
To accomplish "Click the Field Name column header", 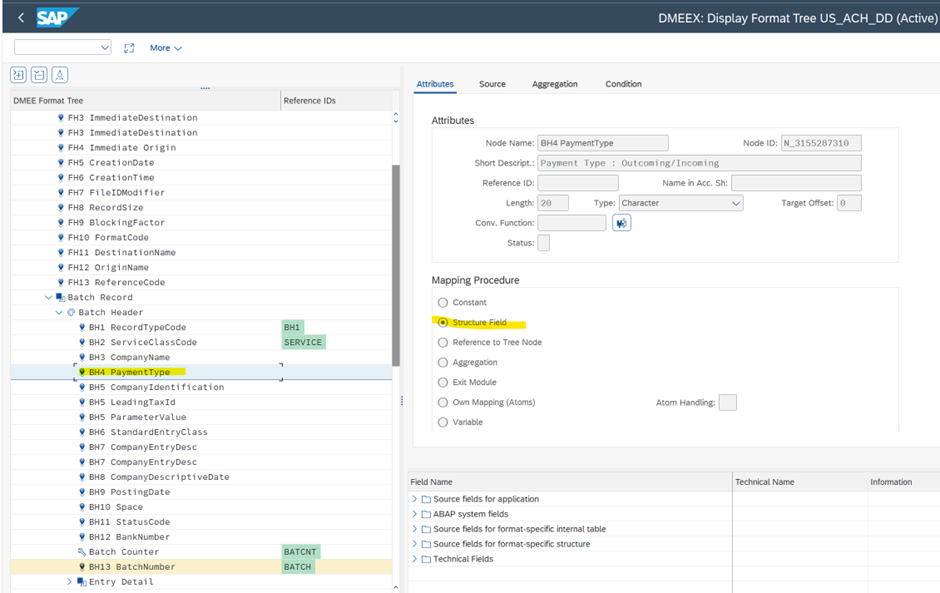I will pyautogui.click(x=570, y=482).
